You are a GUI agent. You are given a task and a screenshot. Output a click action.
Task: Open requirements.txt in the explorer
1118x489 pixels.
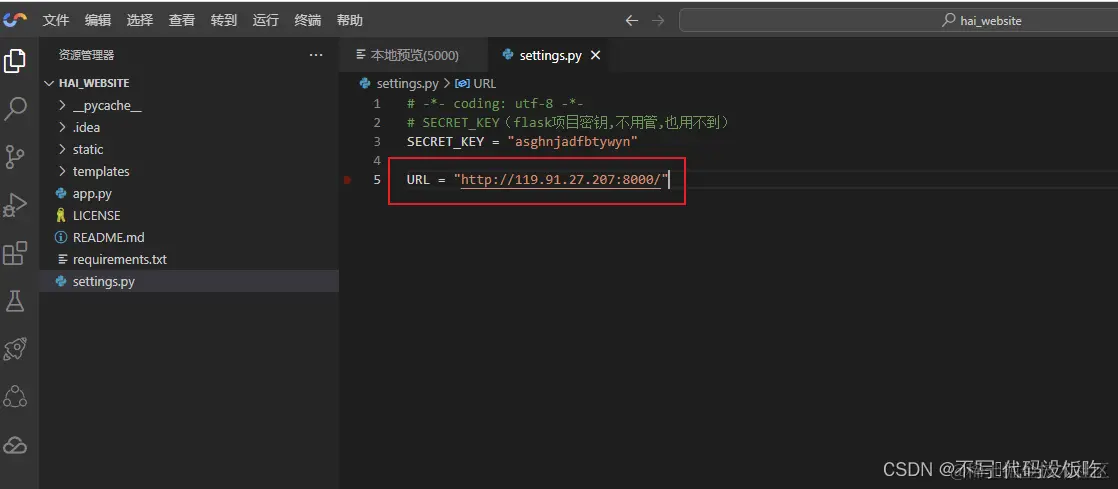[189, 259]
